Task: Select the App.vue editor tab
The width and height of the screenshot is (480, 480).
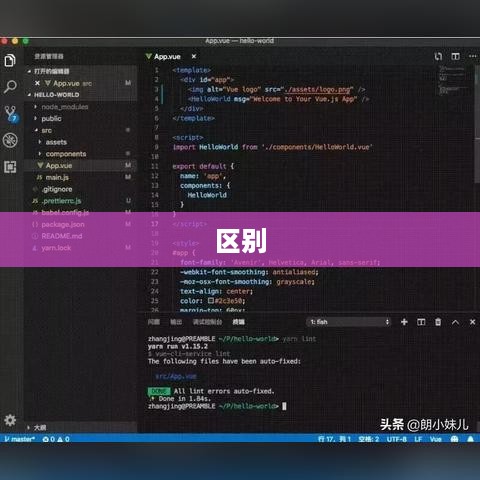Action: [x=167, y=57]
